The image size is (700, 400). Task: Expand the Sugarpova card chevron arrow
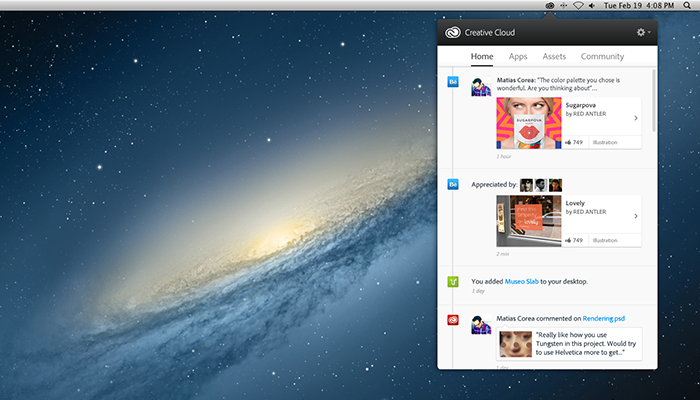636,118
